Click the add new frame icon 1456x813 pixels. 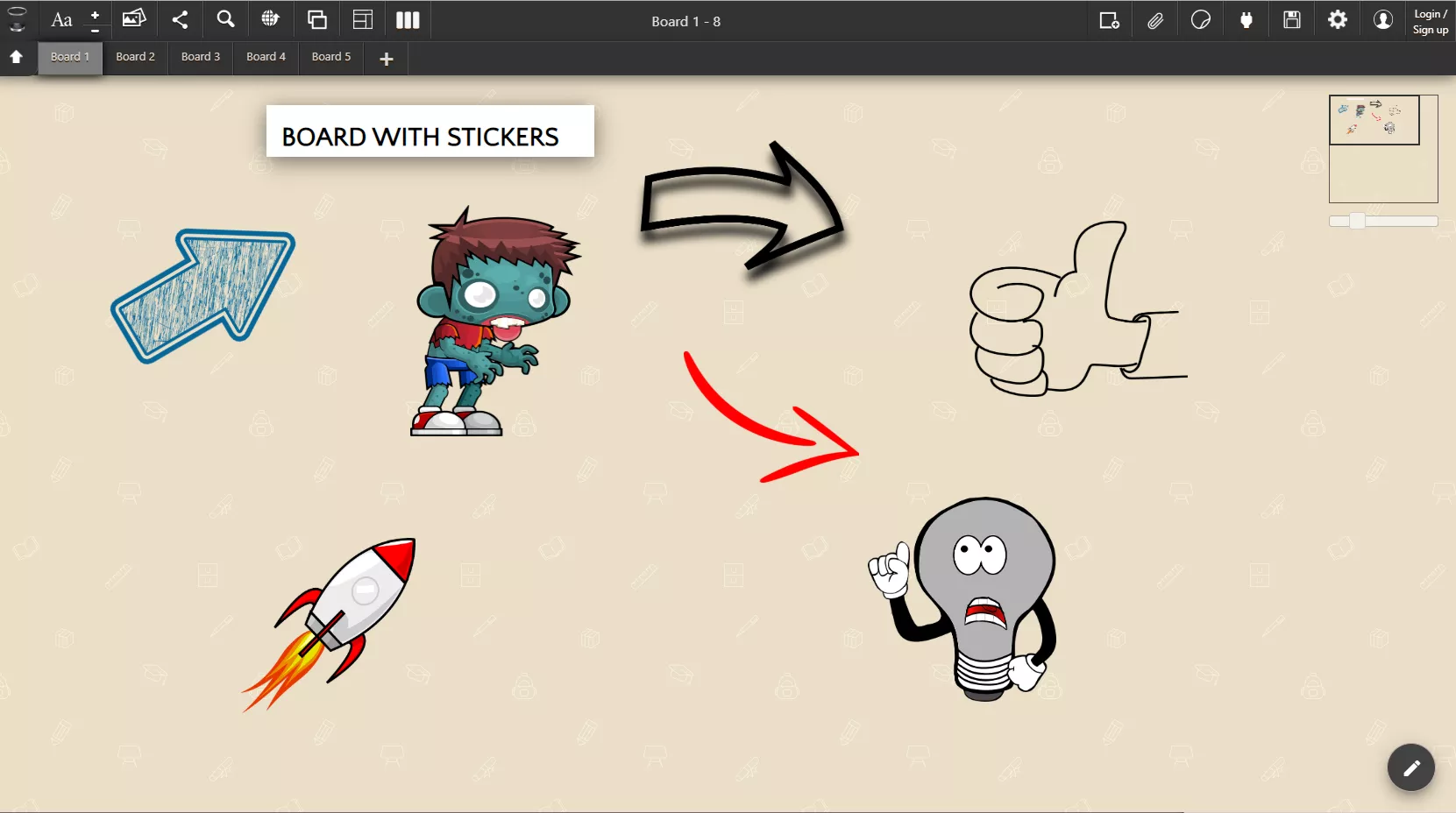pyautogui.click(x=1110, y=20)
